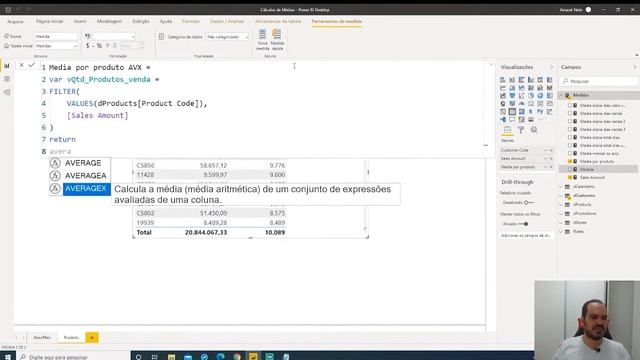Image resolution: width=640 pixels, height=360 pixels.
Task: Open the Página Inicial ribbon tab
Action: click(x=49, y=21)
